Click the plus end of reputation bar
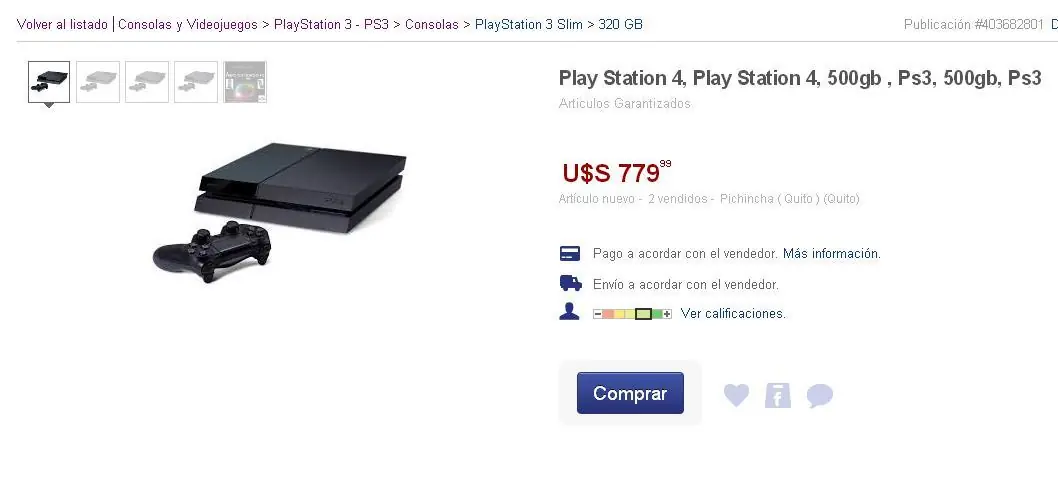Viewport: 1058px width, 480px height. 667,314
